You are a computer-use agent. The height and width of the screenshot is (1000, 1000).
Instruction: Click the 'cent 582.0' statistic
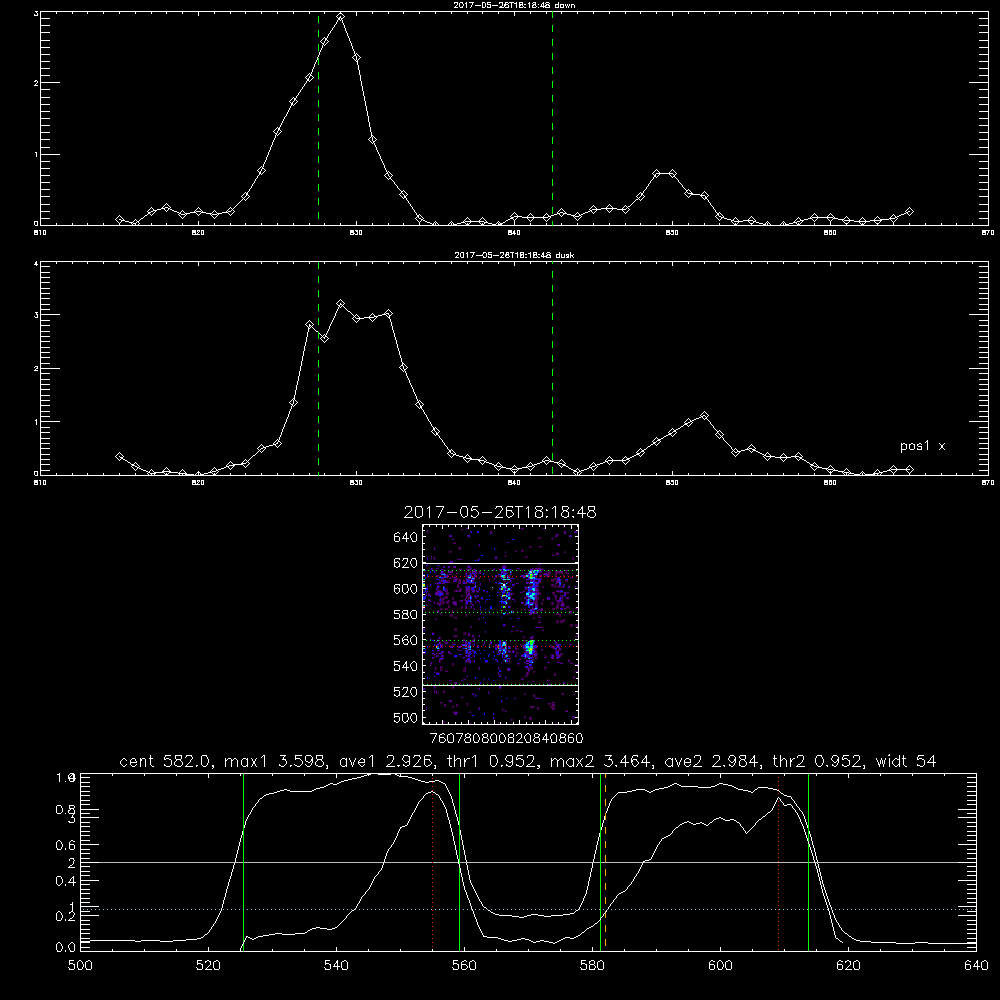pyautogui.click(x=166, y=761)
